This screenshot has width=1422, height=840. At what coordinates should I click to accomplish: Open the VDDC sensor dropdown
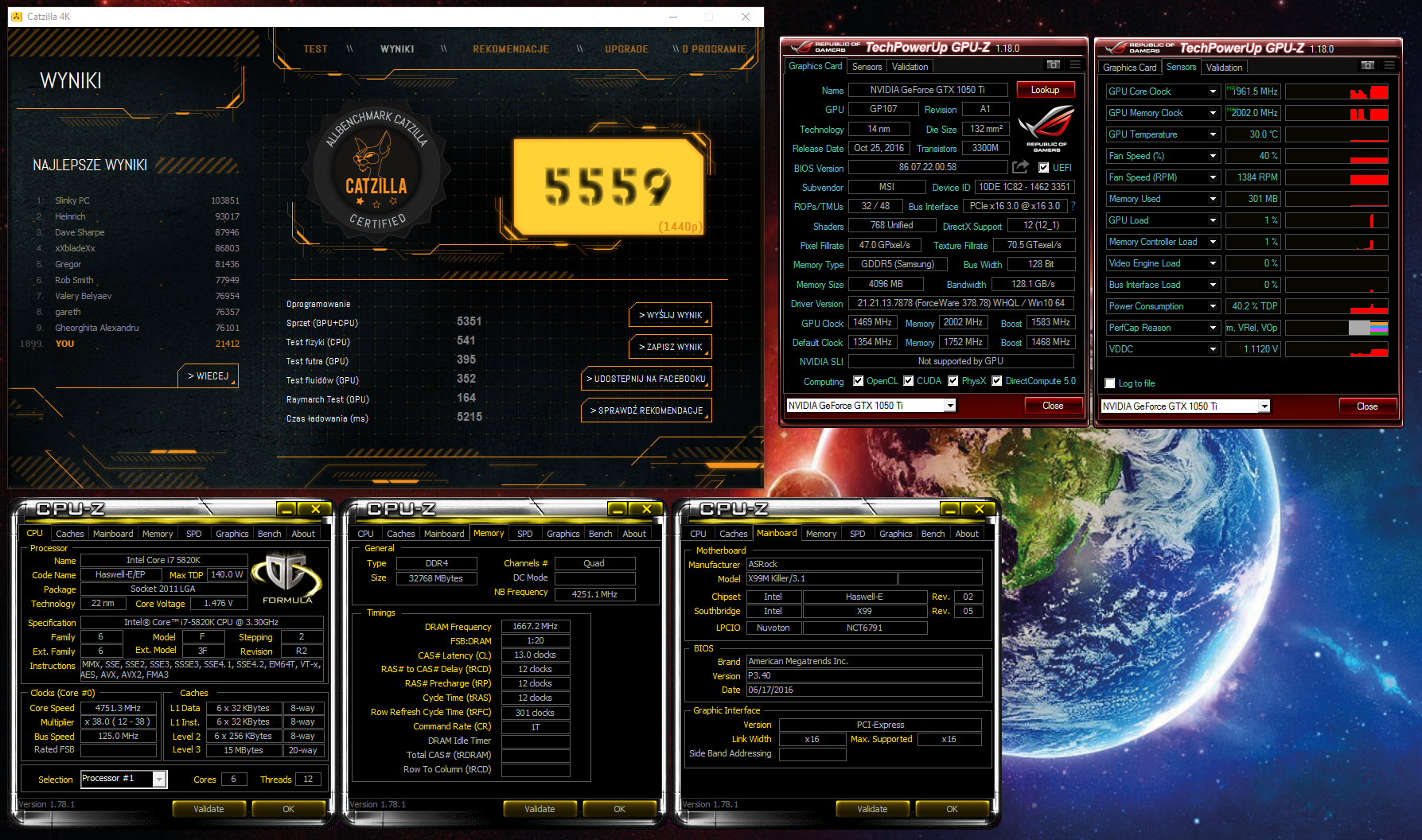point(1213,349)
